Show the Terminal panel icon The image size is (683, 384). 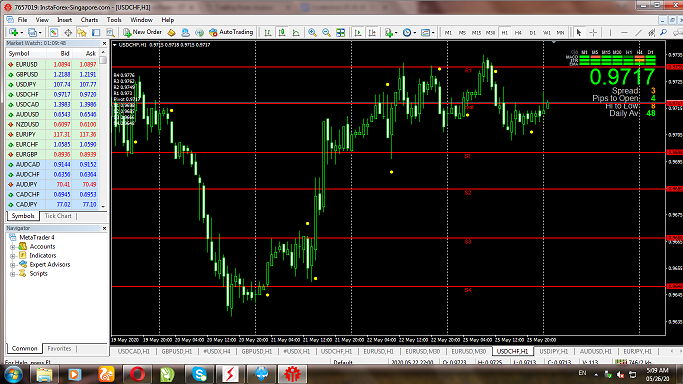point(96,33)
